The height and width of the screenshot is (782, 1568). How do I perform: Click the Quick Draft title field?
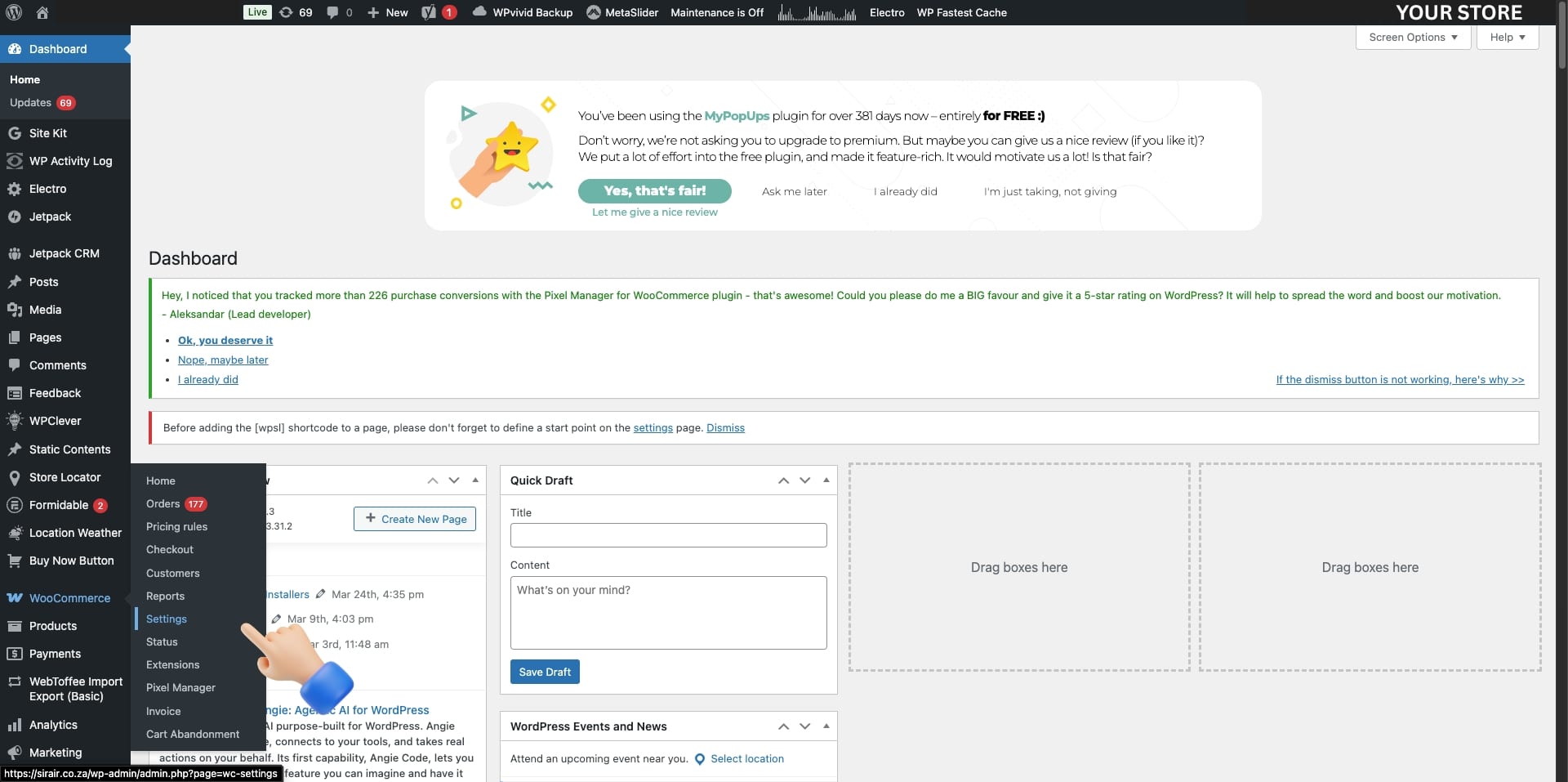[x=667, y=535]
